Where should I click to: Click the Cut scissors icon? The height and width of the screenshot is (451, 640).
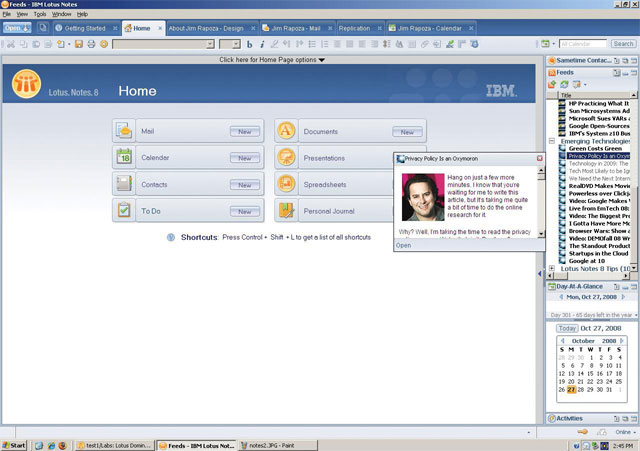tap(11, 44)
